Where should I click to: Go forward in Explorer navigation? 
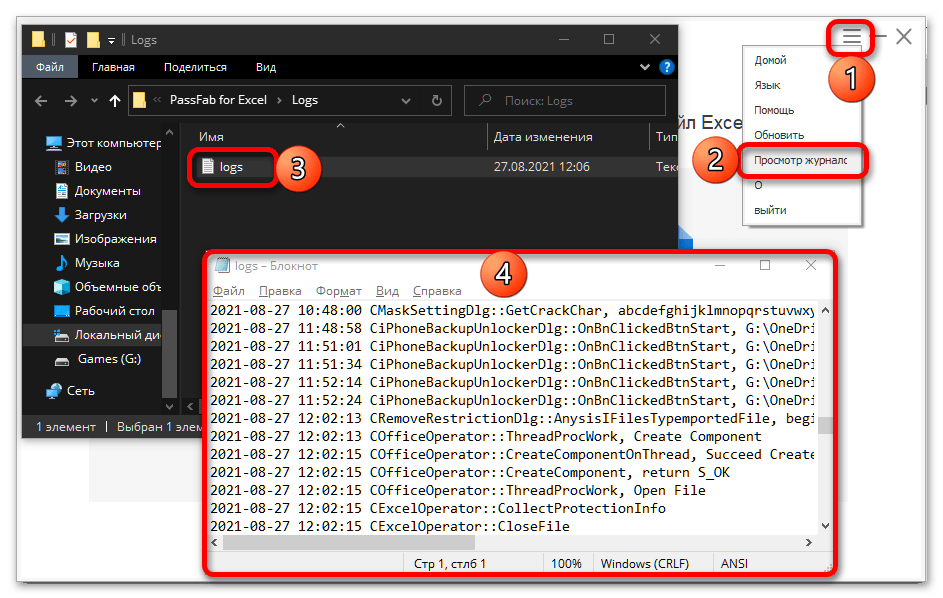click(71, 101)
